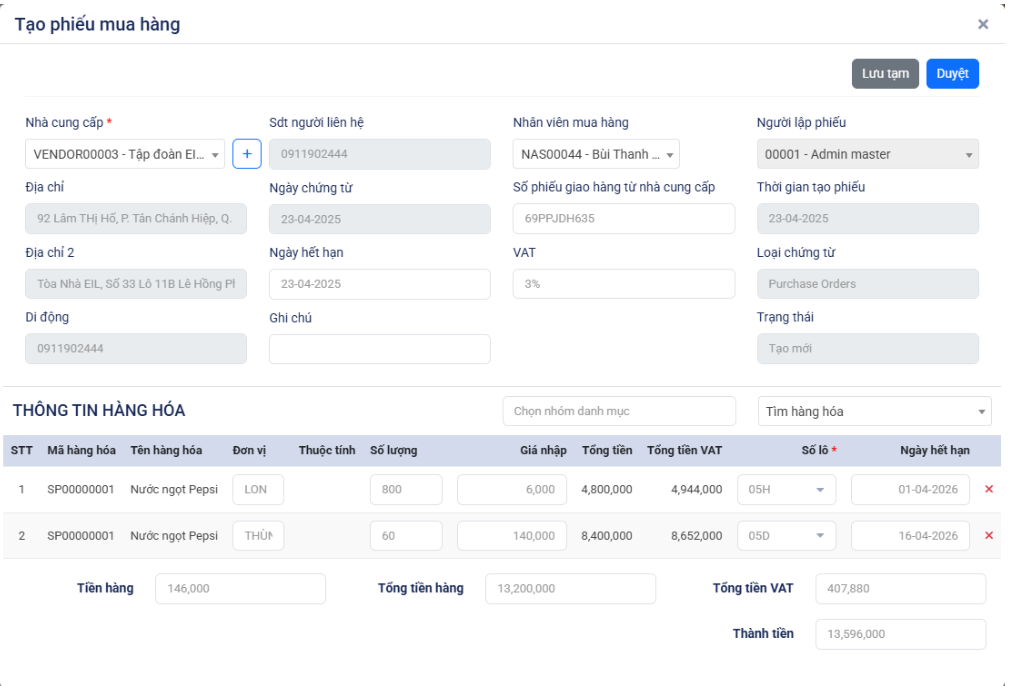Open the Người lập phiếu dropdown
Viewport: 1028px width, 686px height.
click(x=867, y=154)
